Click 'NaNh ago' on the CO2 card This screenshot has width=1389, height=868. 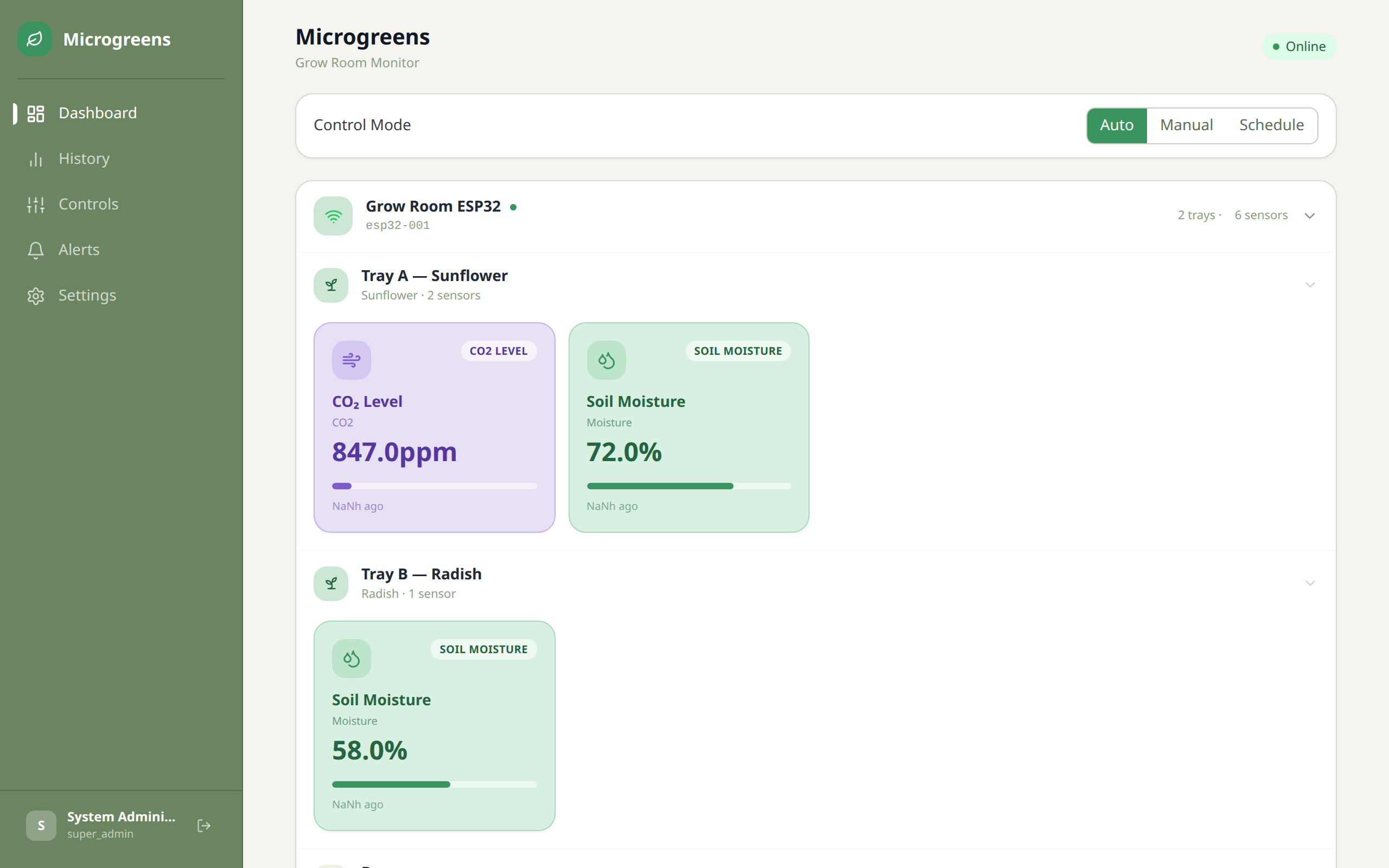coord(358,506)
